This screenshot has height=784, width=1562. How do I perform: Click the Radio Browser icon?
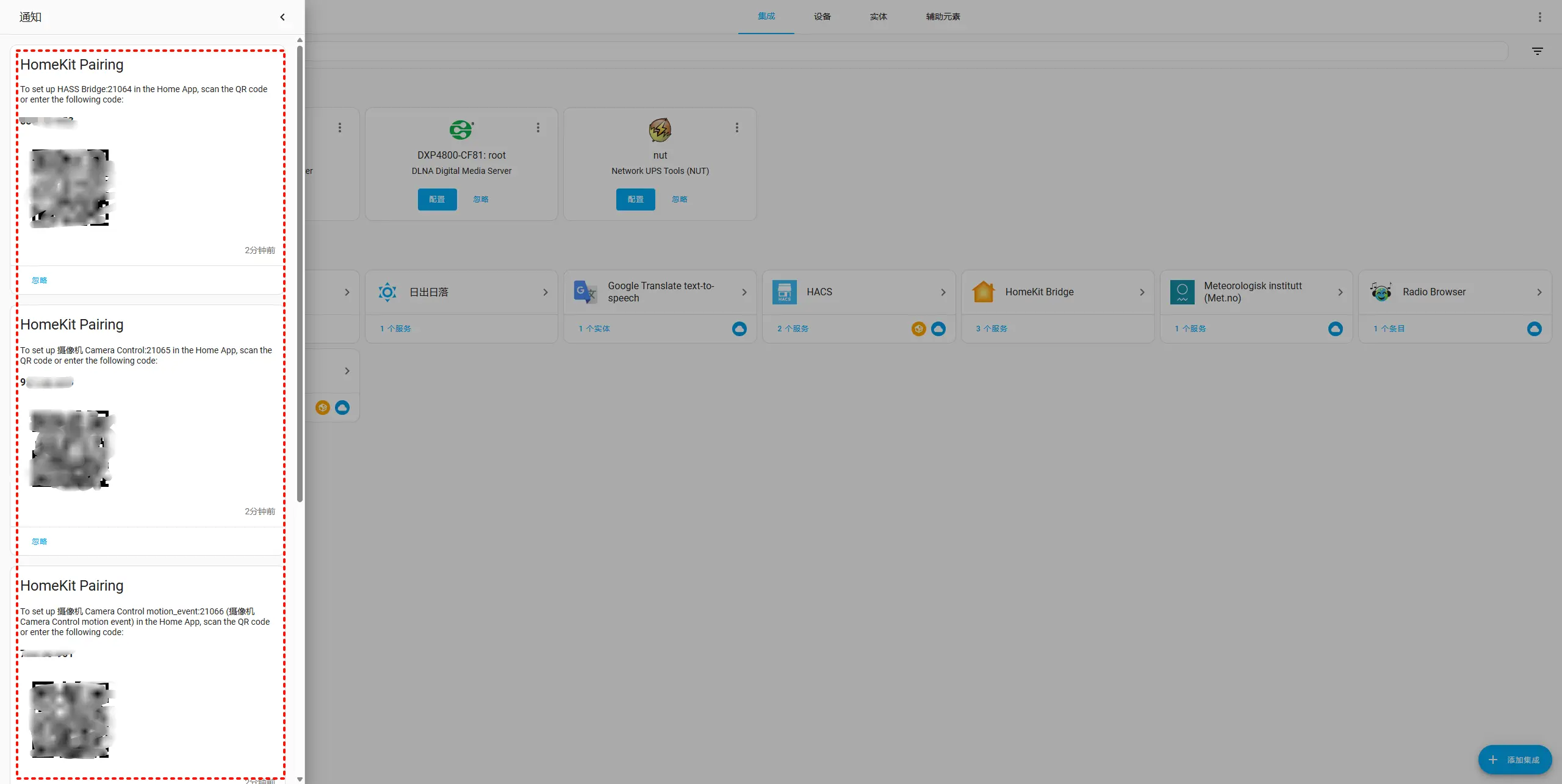pos(1381,292)
